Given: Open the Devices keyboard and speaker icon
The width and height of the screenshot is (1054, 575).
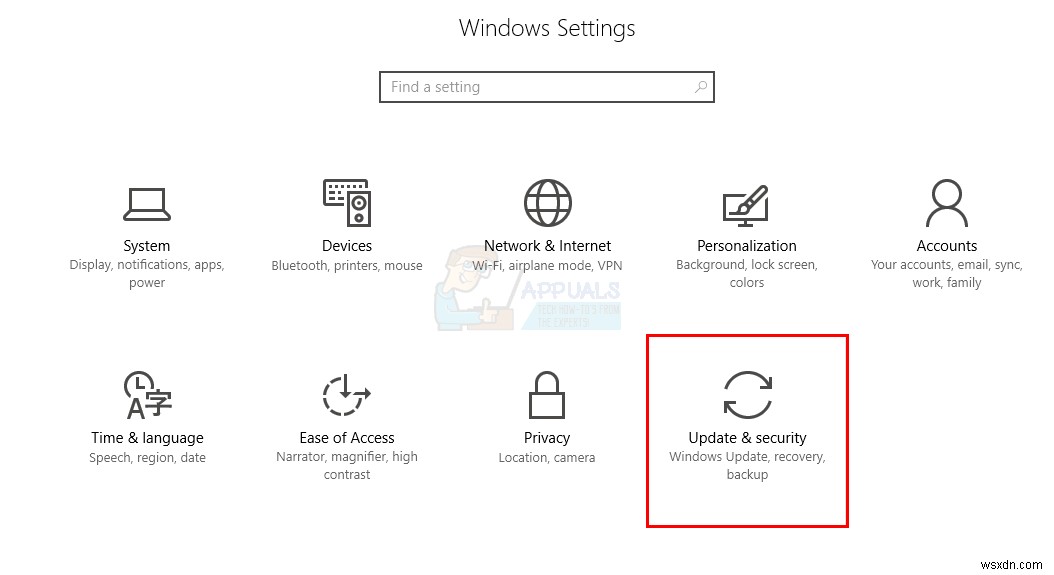Looking at the screenshot, I should point(347,202).
